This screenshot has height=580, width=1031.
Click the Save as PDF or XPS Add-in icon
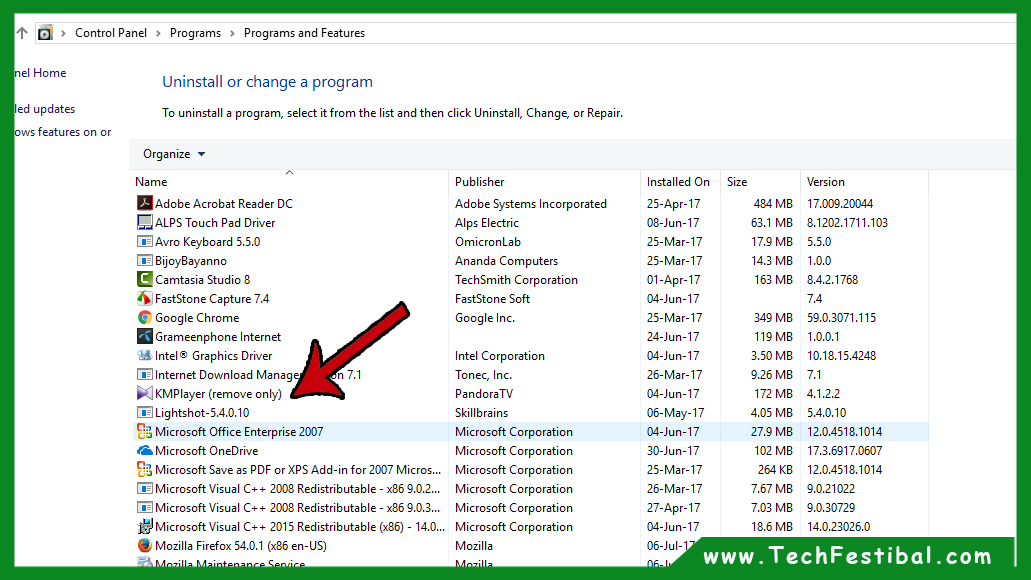(145, 470)
